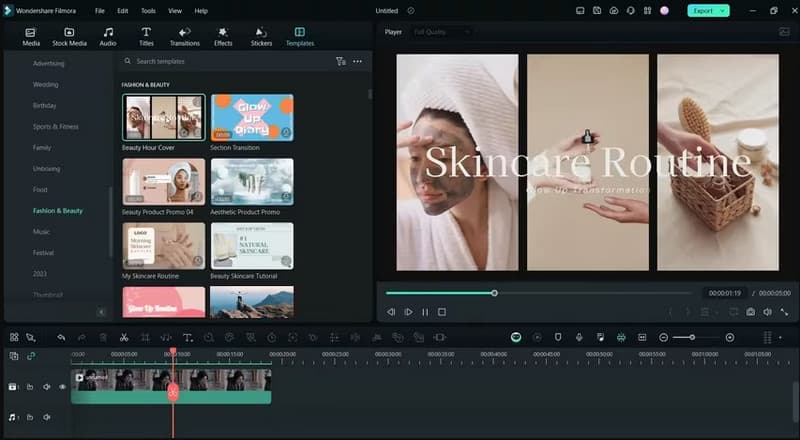Click the timeline zoom in plus button

(730, 337)
